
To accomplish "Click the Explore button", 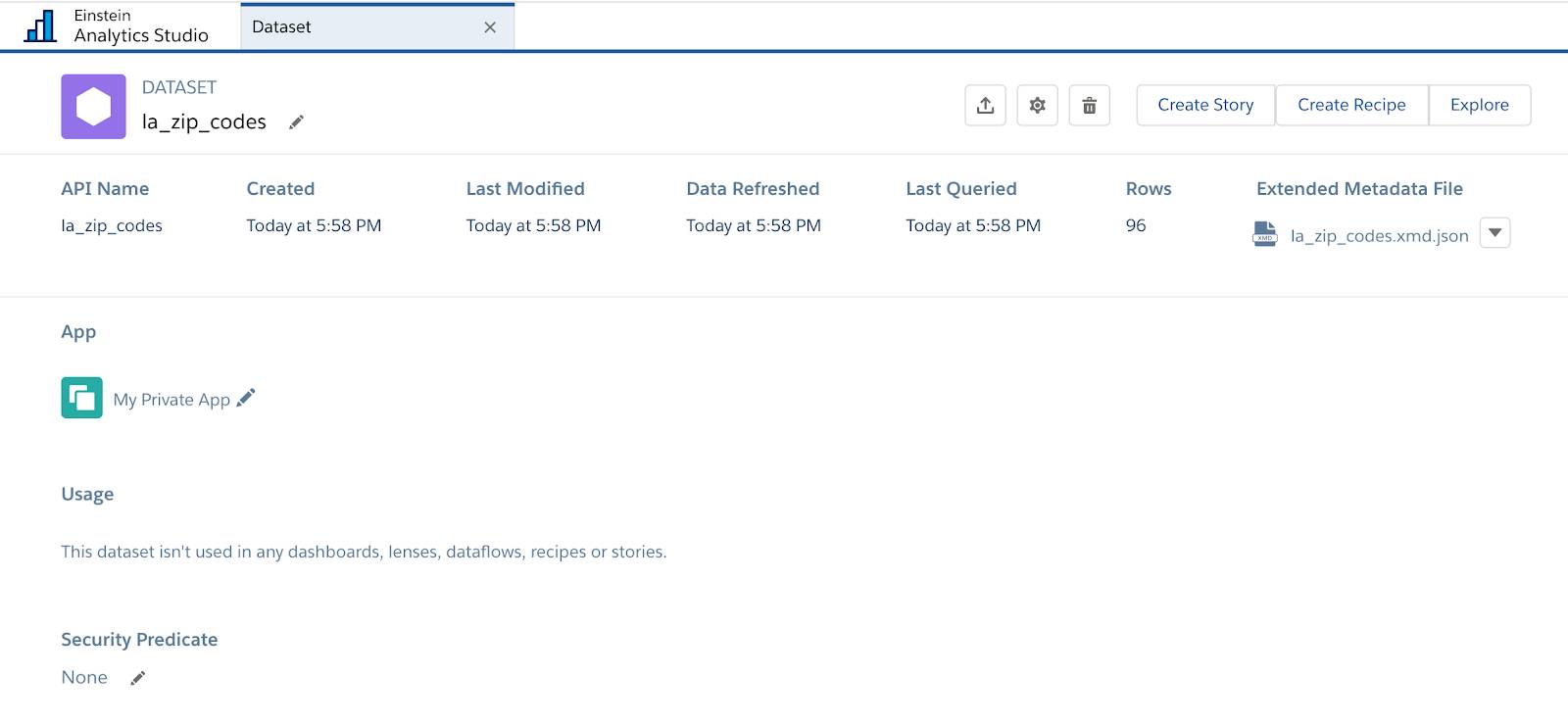I will (x=1480, y=105).
